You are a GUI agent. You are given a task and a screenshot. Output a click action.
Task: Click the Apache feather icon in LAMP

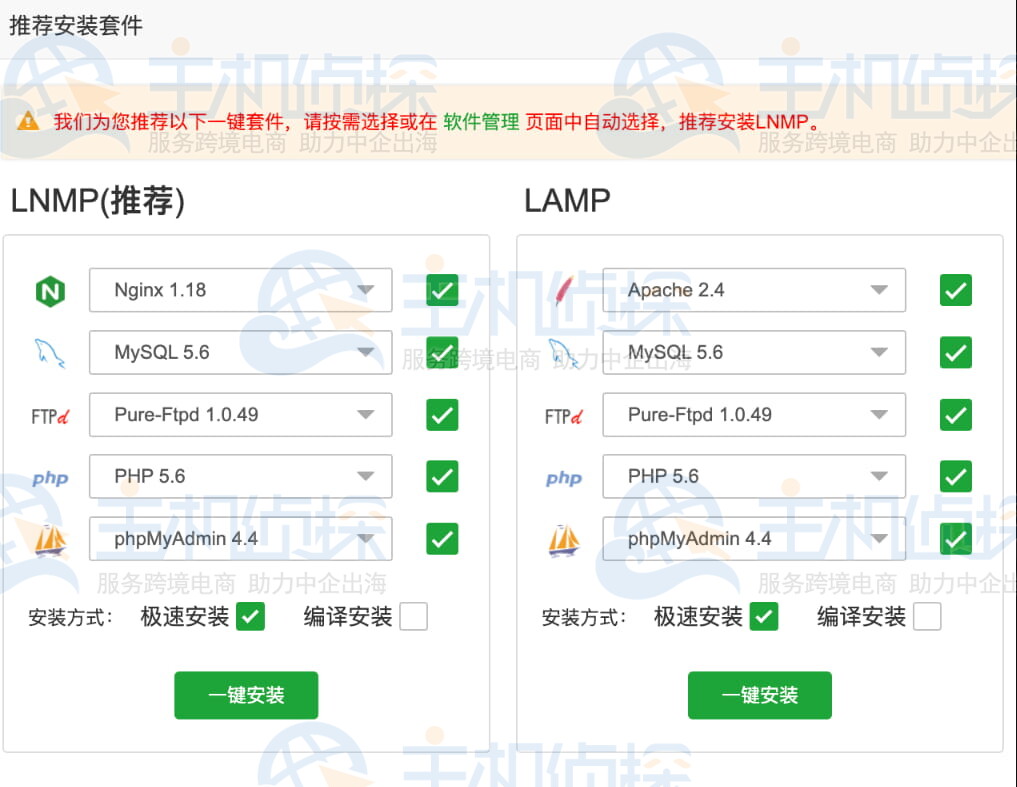[564, 291]
